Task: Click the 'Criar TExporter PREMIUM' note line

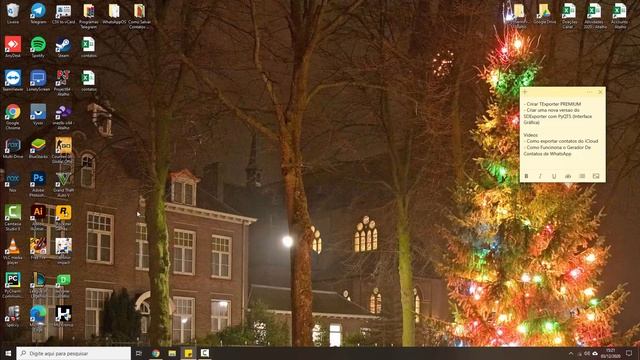Action: coord(553,104)
